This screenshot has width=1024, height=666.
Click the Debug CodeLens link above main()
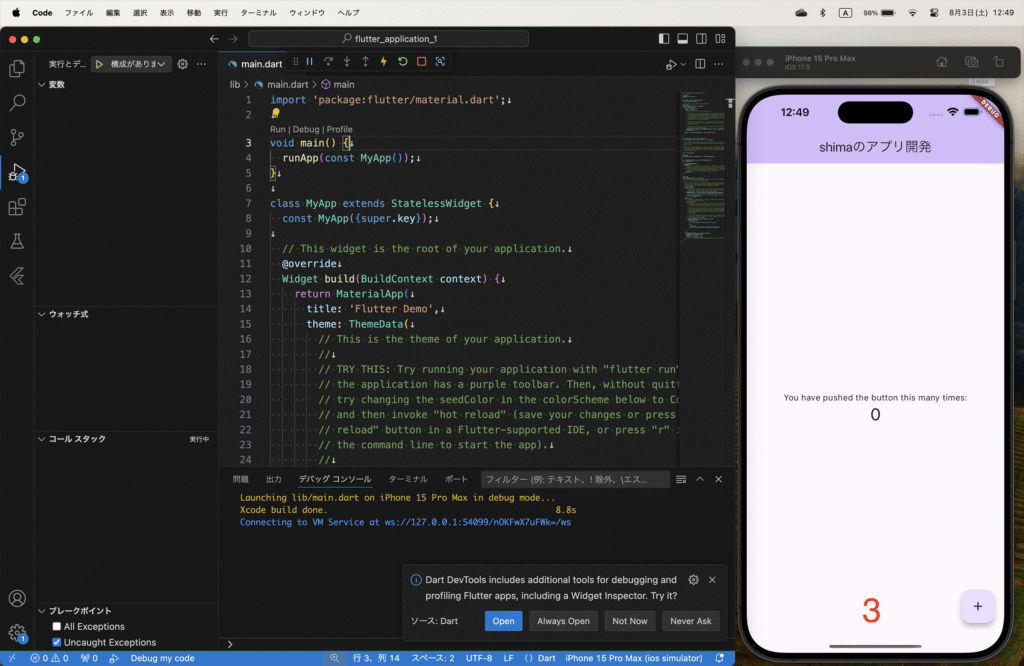pos(306,129)
